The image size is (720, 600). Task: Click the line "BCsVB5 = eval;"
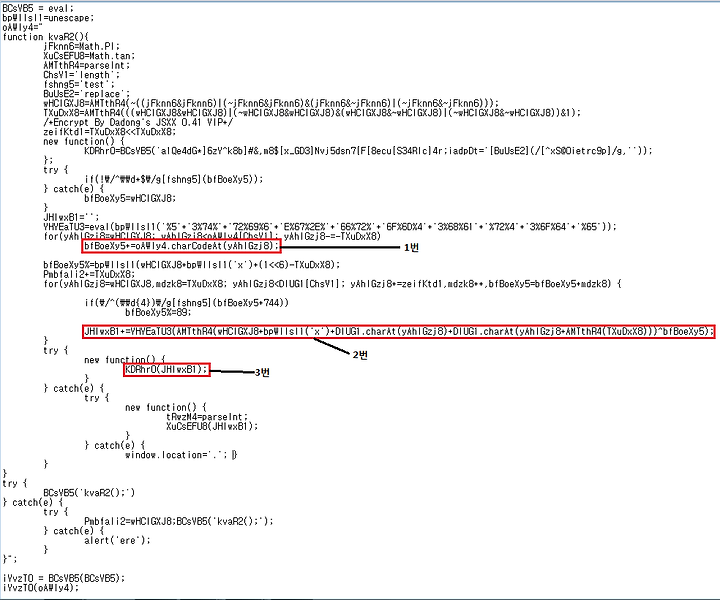(x=38, y=8)
